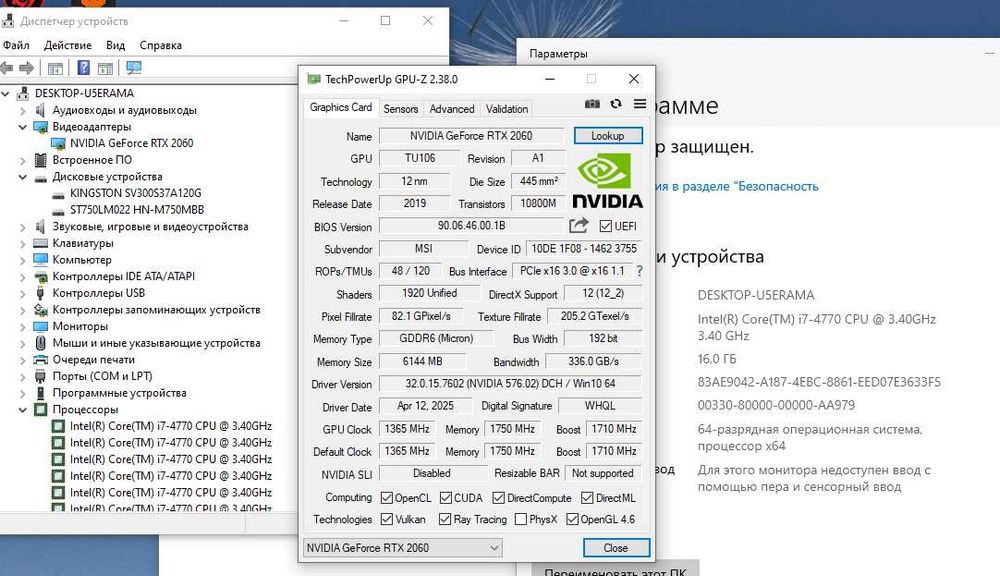
Task: Switch to the Sensors tab in GPU-Z
Action: [401, 109]
